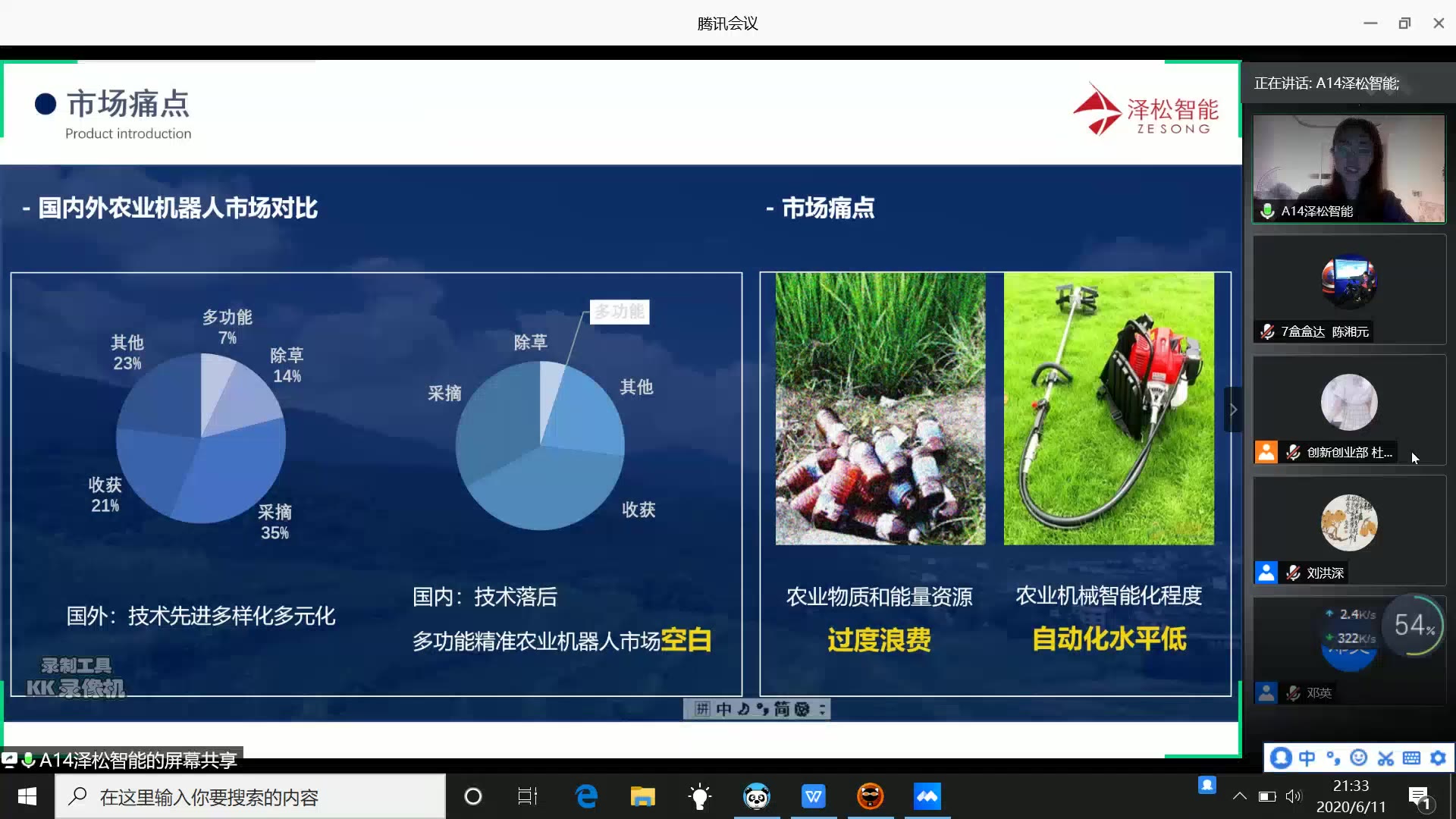Image resolution: width=1456 pixels, height=819 pixels.
Task: Select the 7盒盒达 陈湘元 participant tile
Action: pos(1348,289)
